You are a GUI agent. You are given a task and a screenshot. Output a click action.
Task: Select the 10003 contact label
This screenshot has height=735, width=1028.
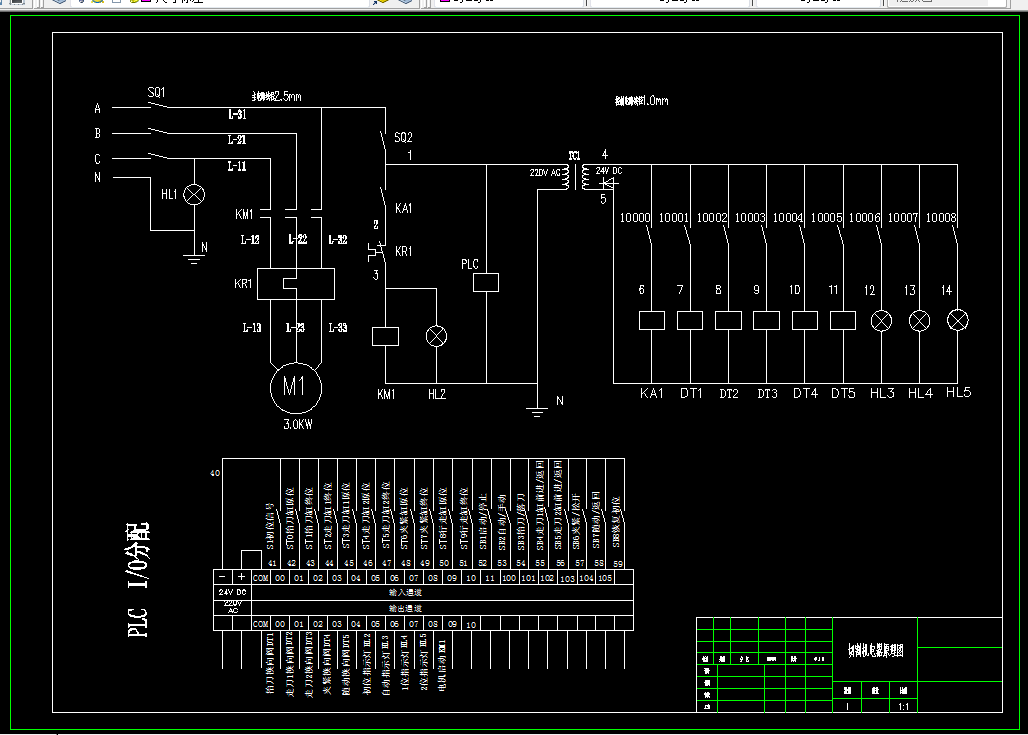(749, 218)
